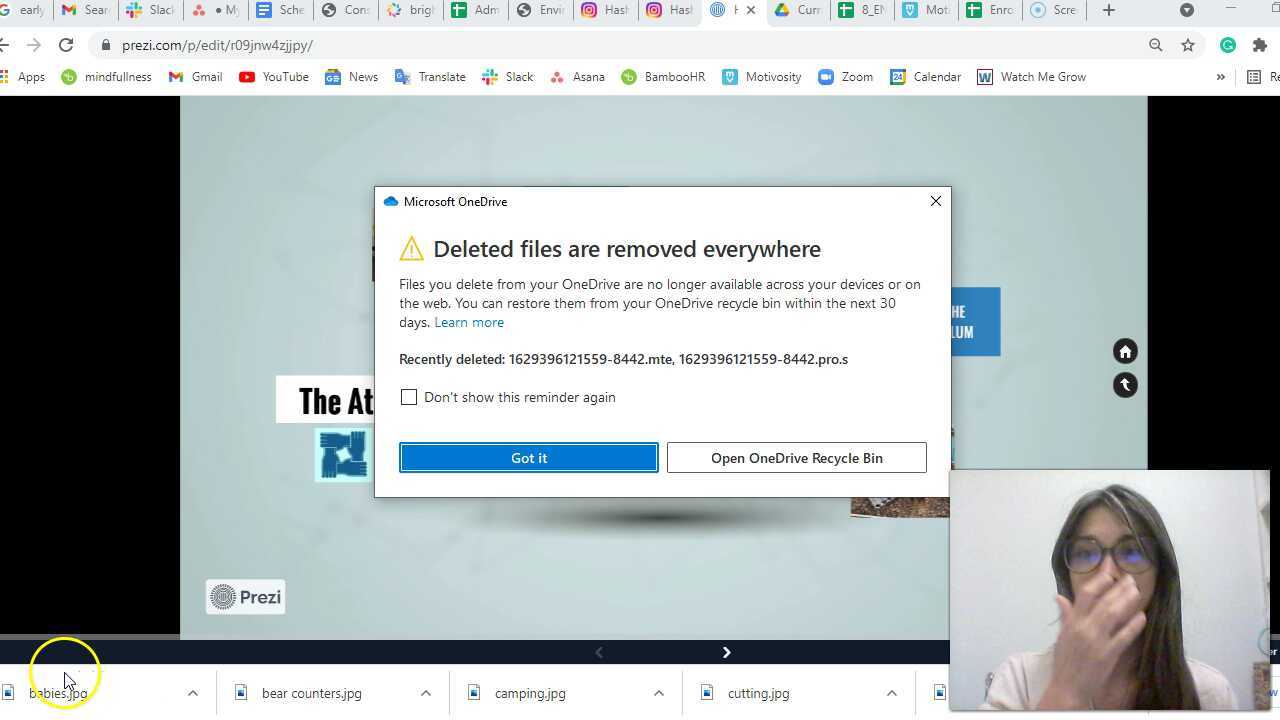Viewport: 1280px width, 720px height.
Task: Click the Got it button
Action: [x=529, y=457]
